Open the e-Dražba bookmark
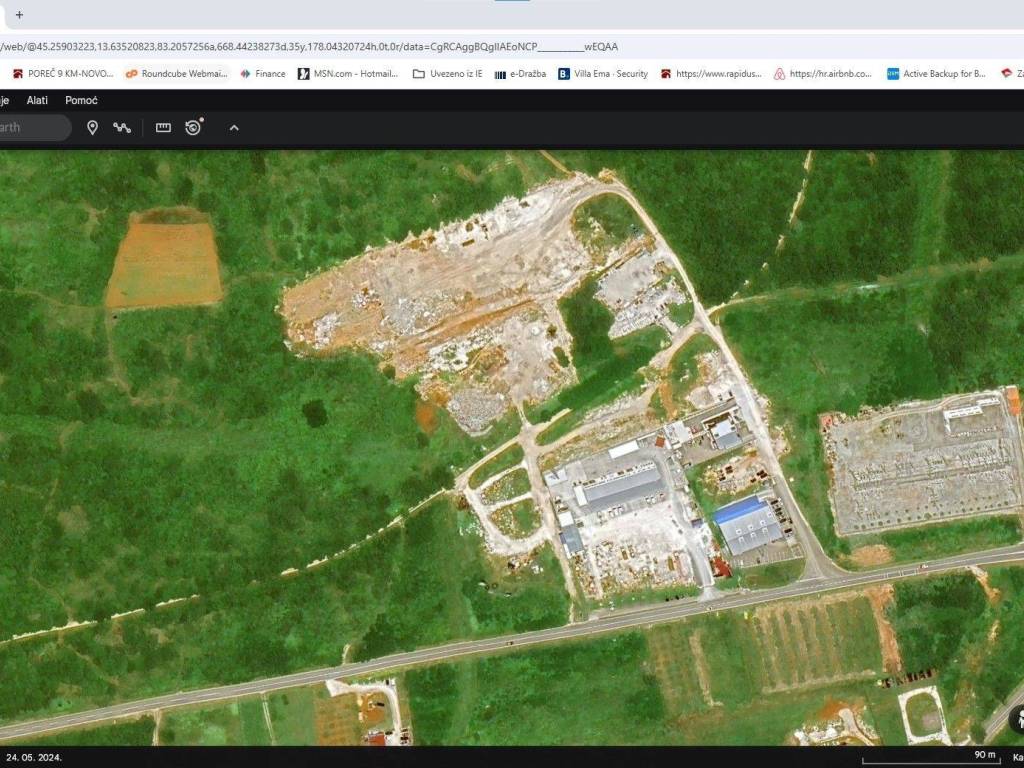The height and width of the screenshot is (768, 1024). tap(520, 73)
